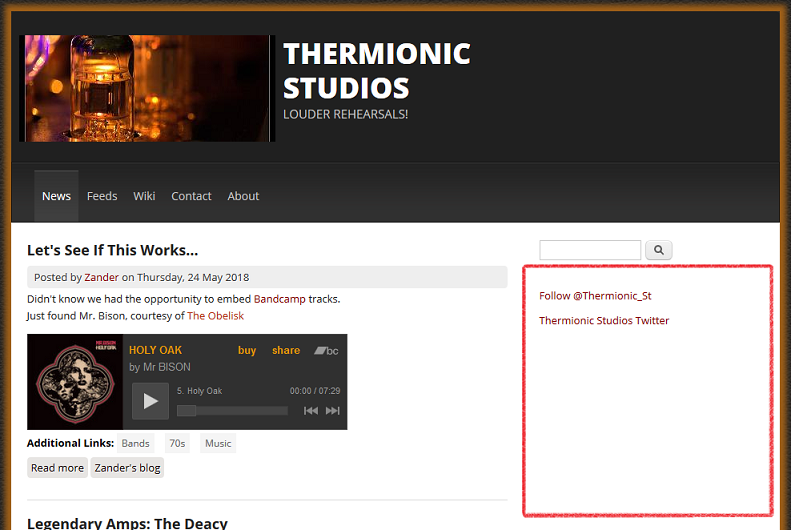Visit Zander's blog
The width and height of the screenshot is (791, 530).
pos(127,468)
